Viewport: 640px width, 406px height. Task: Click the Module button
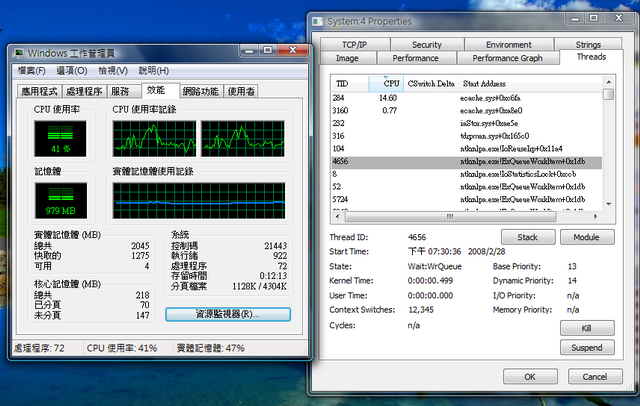click(x=587, y=237)
